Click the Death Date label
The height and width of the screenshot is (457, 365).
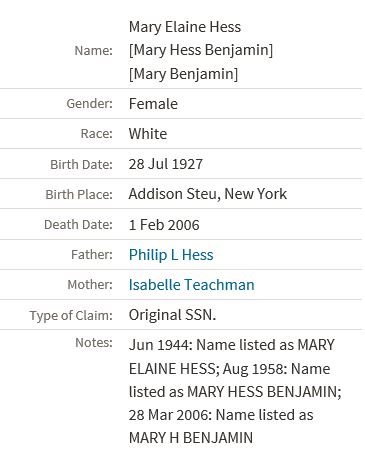point(78,225)
